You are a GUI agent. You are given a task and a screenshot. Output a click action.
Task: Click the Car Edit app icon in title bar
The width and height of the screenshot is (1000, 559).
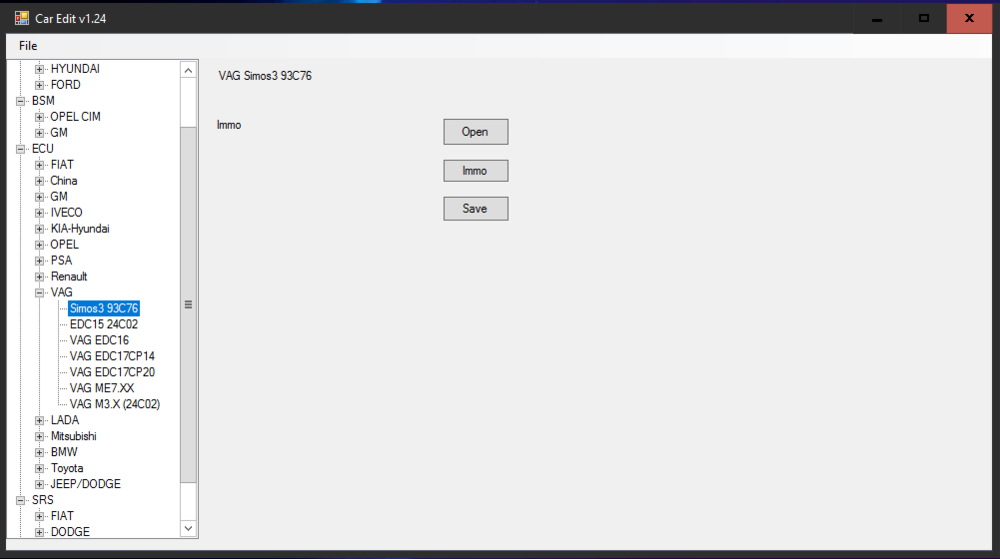(22, 18)
